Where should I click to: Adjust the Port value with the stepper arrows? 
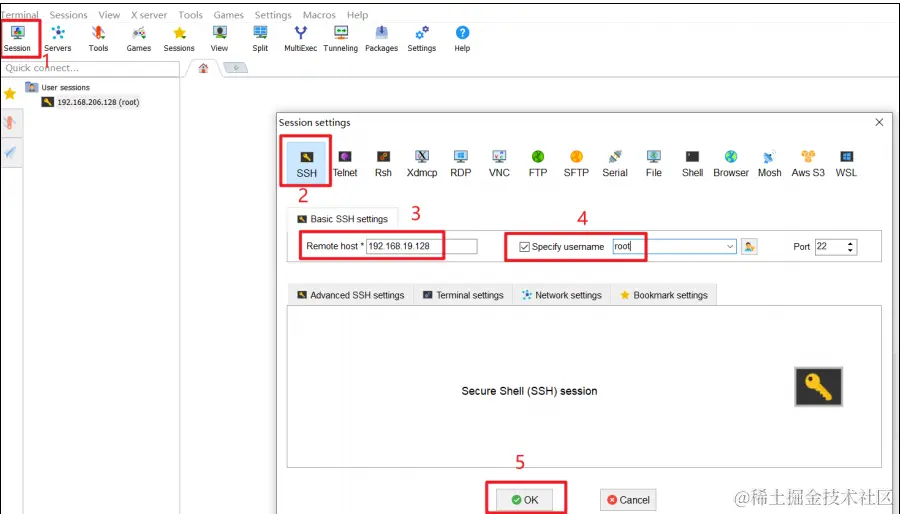851,247
